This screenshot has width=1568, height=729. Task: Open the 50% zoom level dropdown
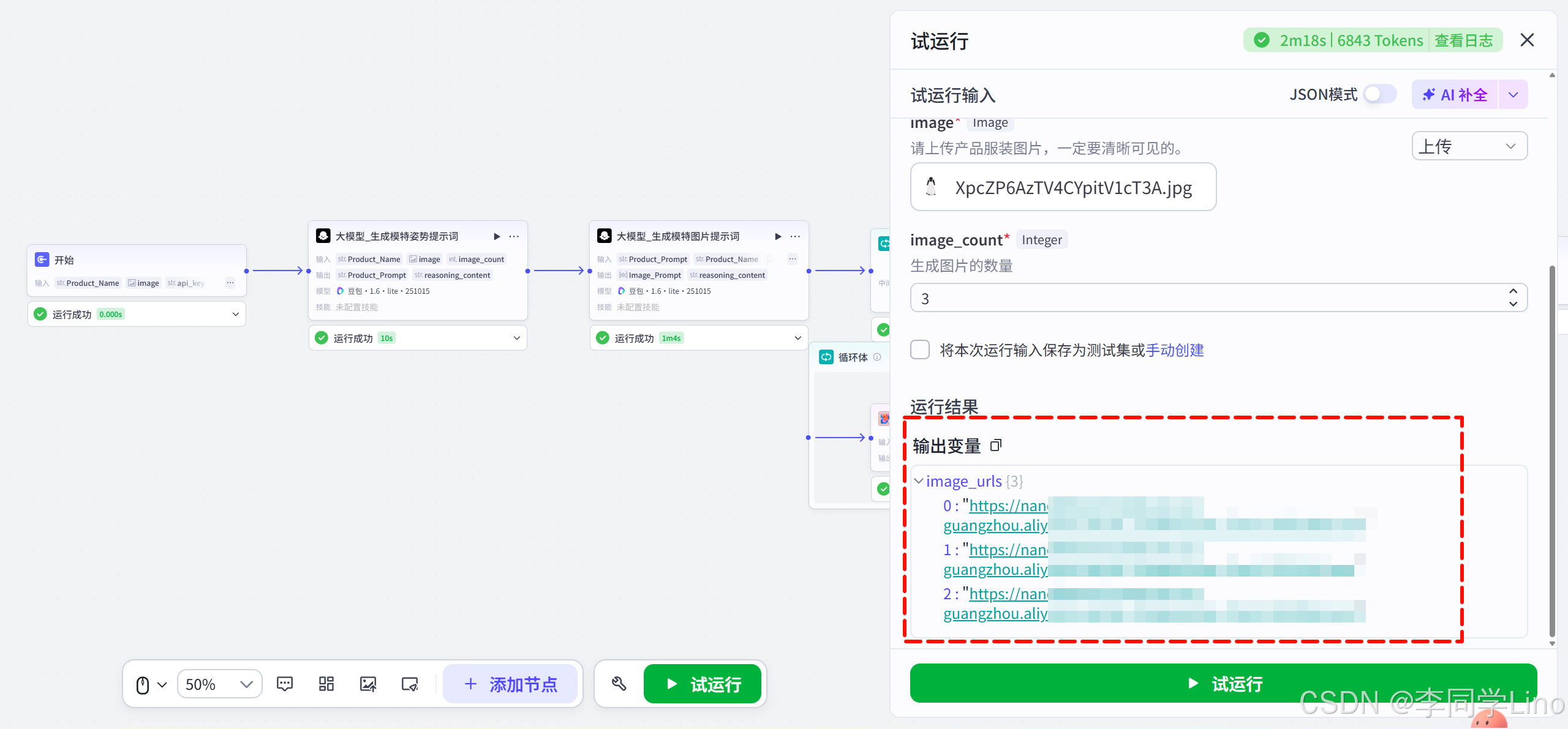219,684
